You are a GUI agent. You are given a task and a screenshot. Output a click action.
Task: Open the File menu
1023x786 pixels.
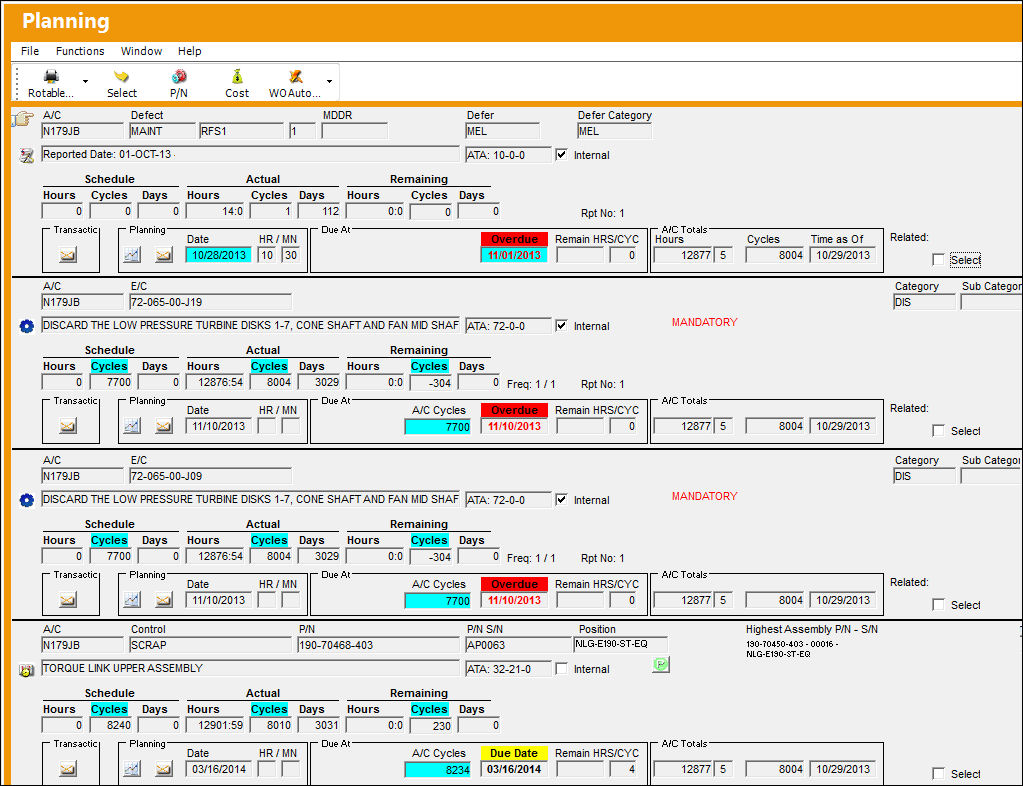[x=30, y=51]
